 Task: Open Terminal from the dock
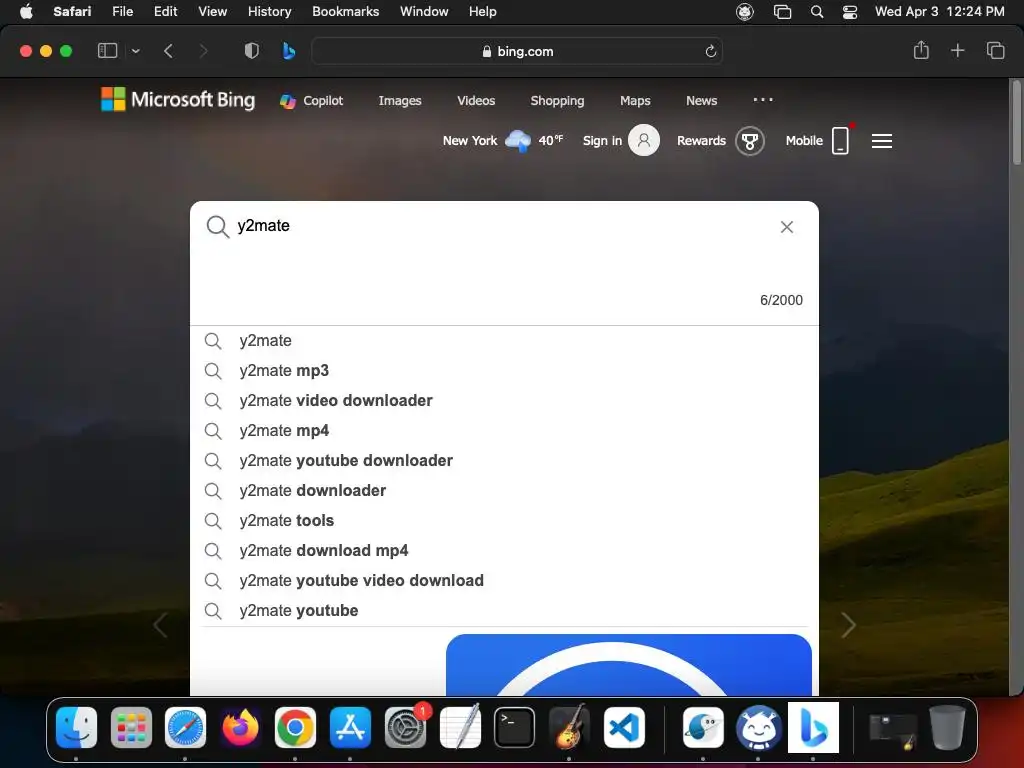514,727
